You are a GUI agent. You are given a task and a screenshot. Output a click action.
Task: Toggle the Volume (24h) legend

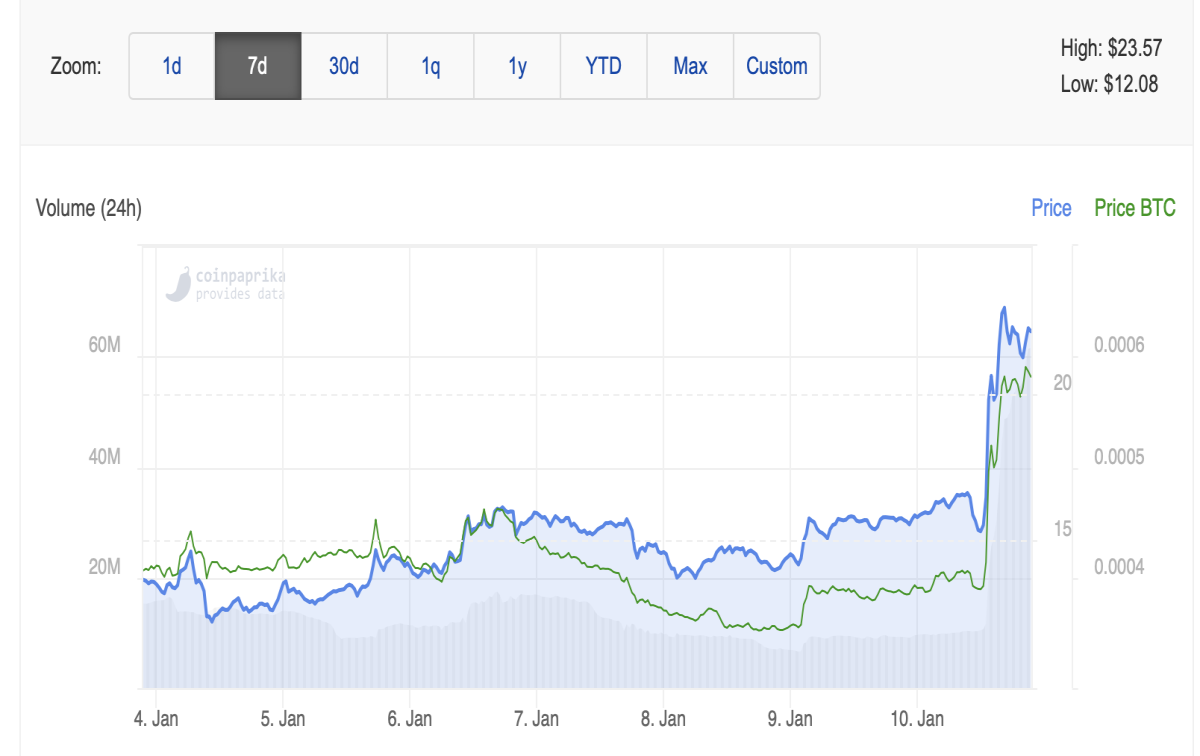(89, 209)
